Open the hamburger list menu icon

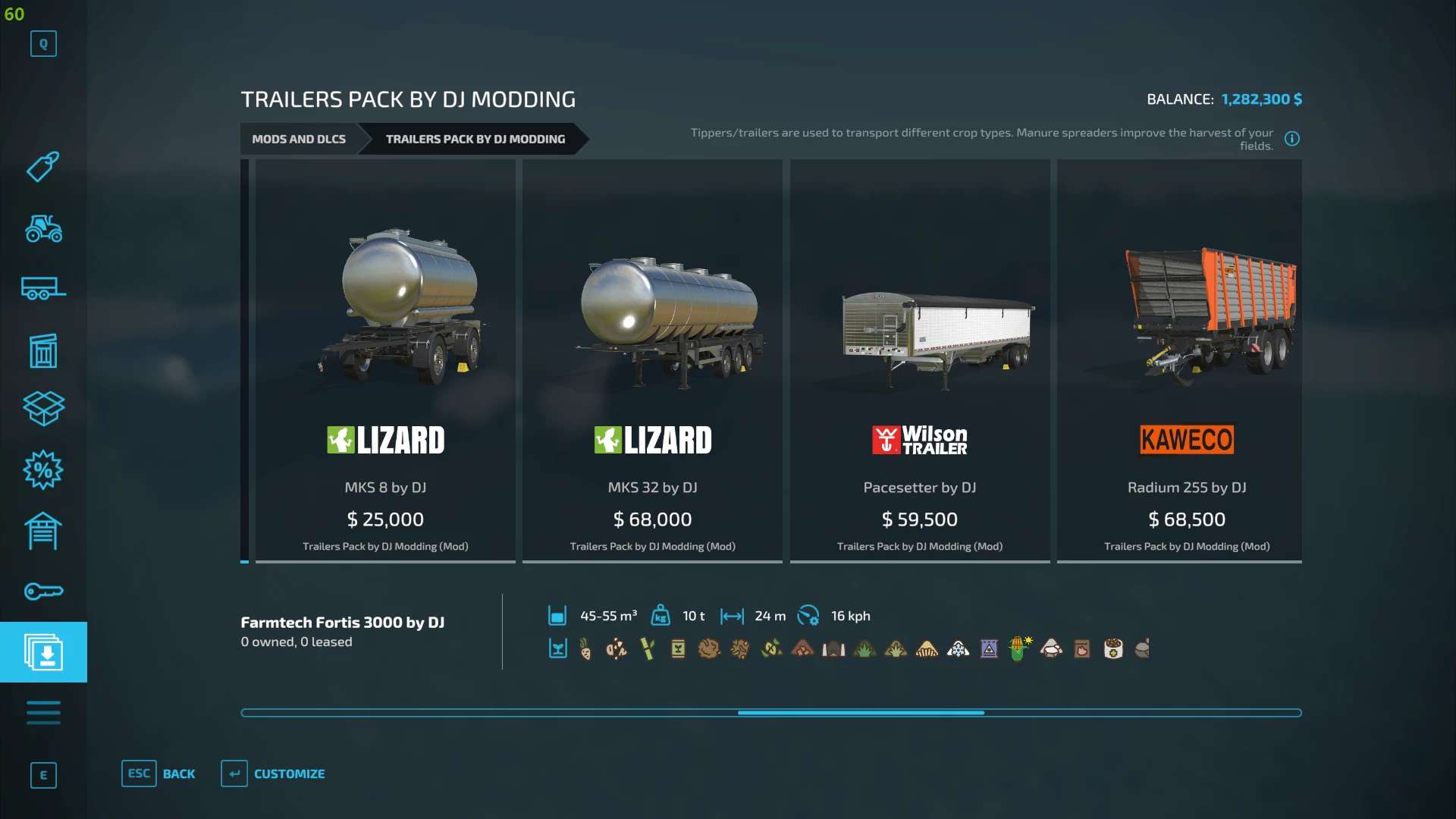pos(43,713)
